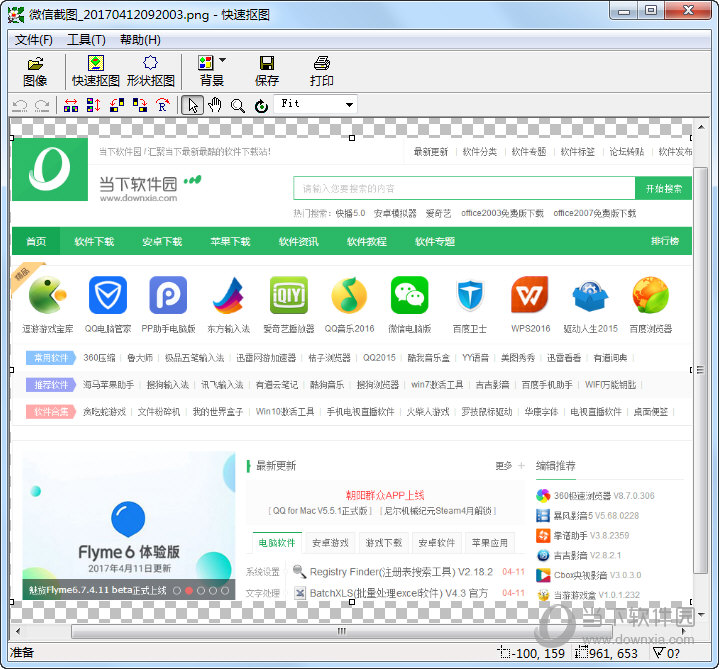Click the 保存 save floppy icon
The width and height of the screenshot is (719, 669).
tap(266, 63)
